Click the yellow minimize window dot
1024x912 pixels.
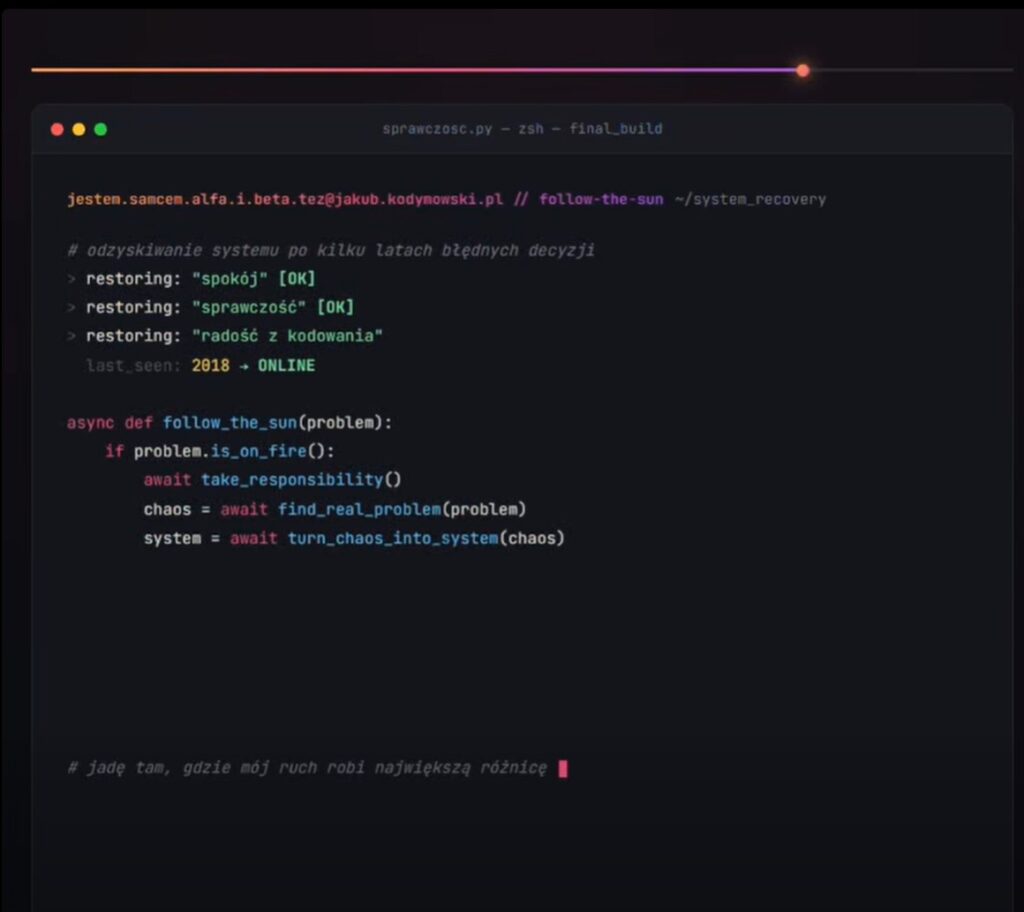[79, 129]
